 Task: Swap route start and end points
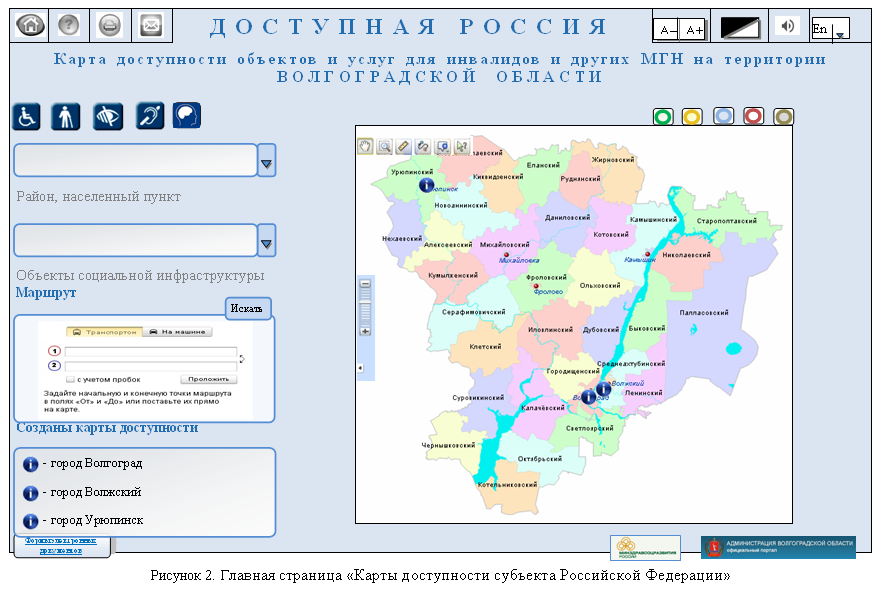pyautogui.click(x=242, y=359)
